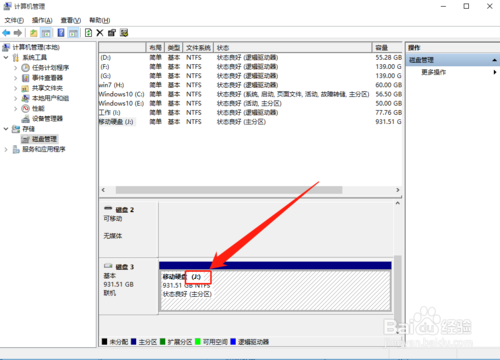
Task: Expand the 服务和应用程序 node
Action: coord(6,149)
